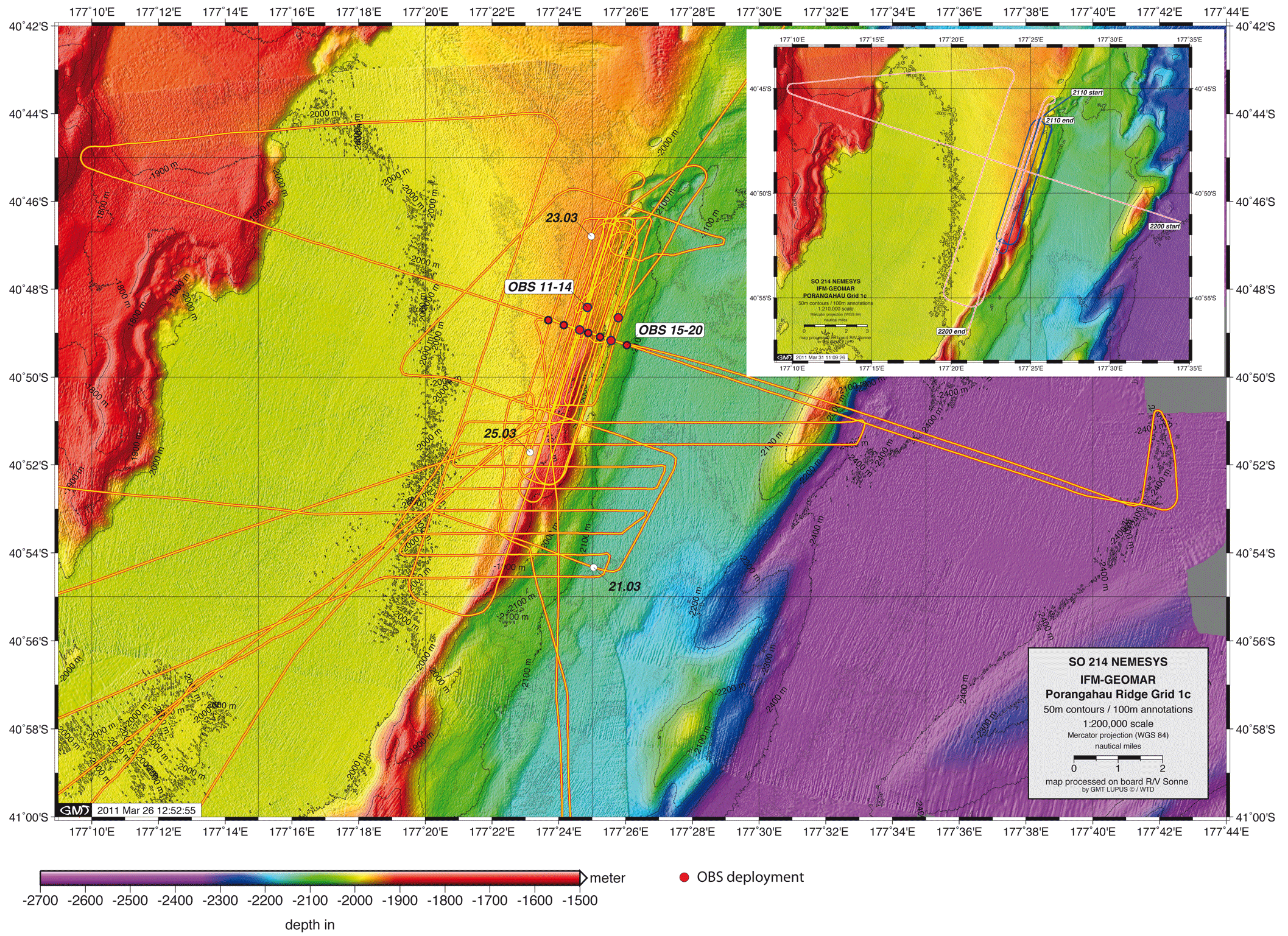The height and width of the screenshot is (936, 1288).
Task: Click the '2011 Mar 26 12:52:55' timestamp
Action: (146, 810)
